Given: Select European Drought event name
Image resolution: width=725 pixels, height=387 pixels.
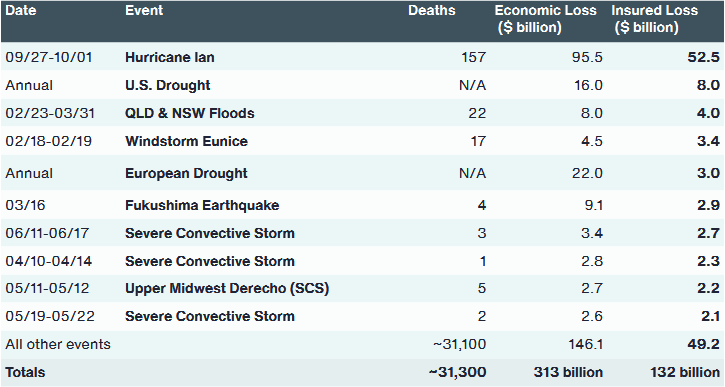Looking at the screenshot, I should click(x=186, y=173).
